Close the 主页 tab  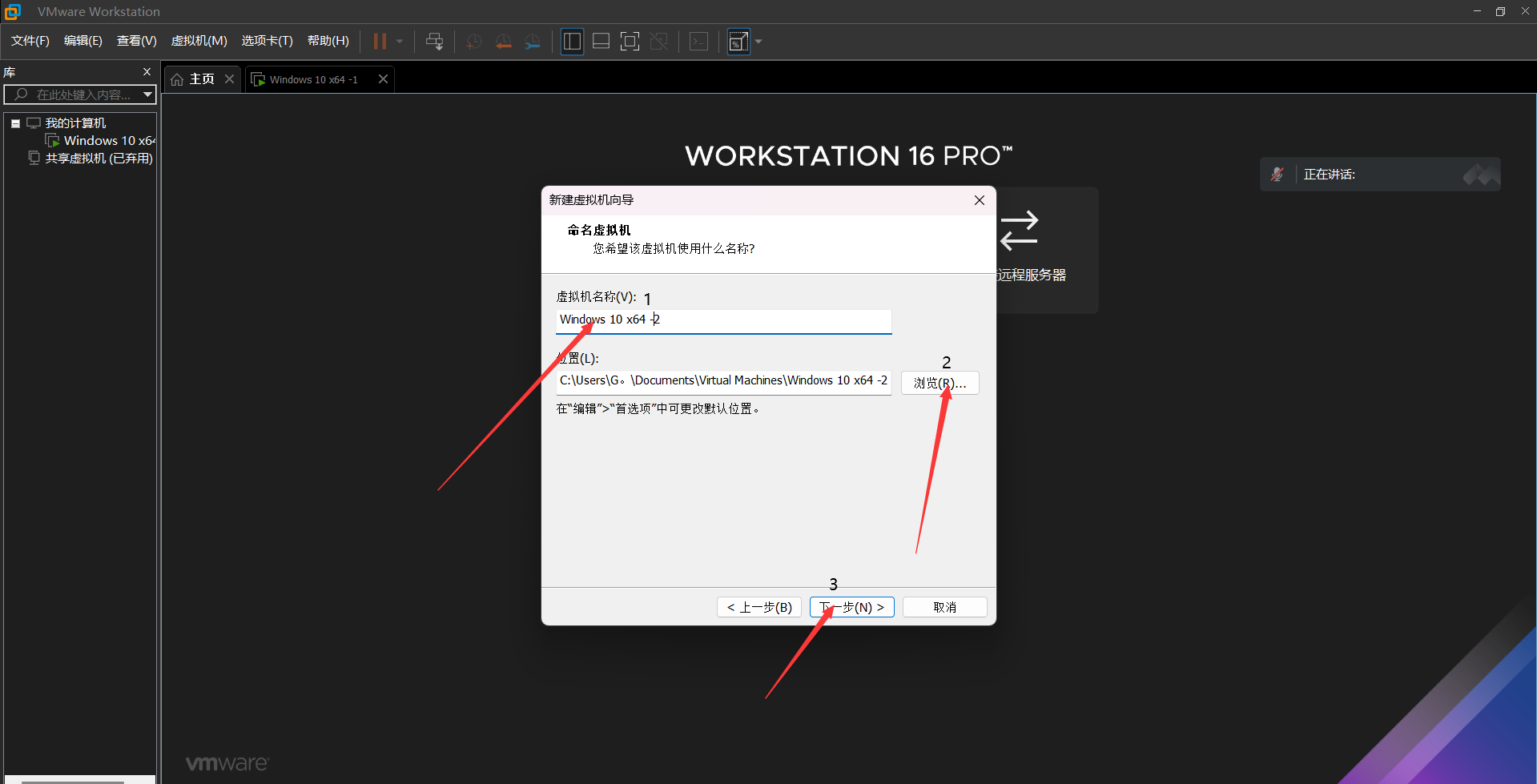[230, 78]
